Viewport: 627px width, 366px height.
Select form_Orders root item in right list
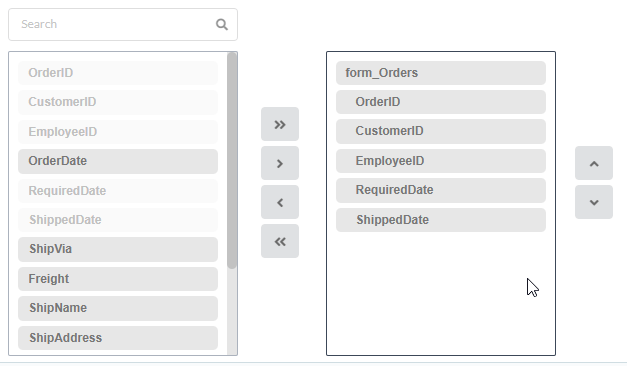tap(441, 73)
